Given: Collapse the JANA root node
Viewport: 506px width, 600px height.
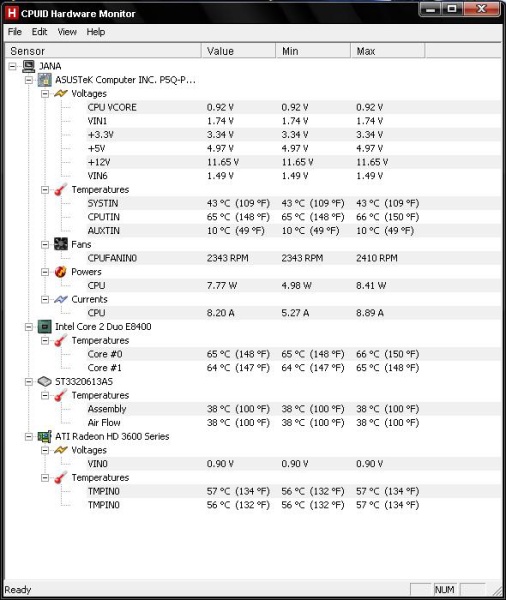Looking at the screenshot, I should coord(12,67).
